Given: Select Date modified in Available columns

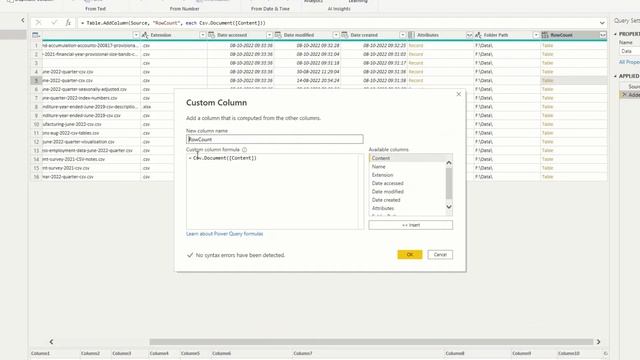Looking at the screenshot, I should point(387,191).
